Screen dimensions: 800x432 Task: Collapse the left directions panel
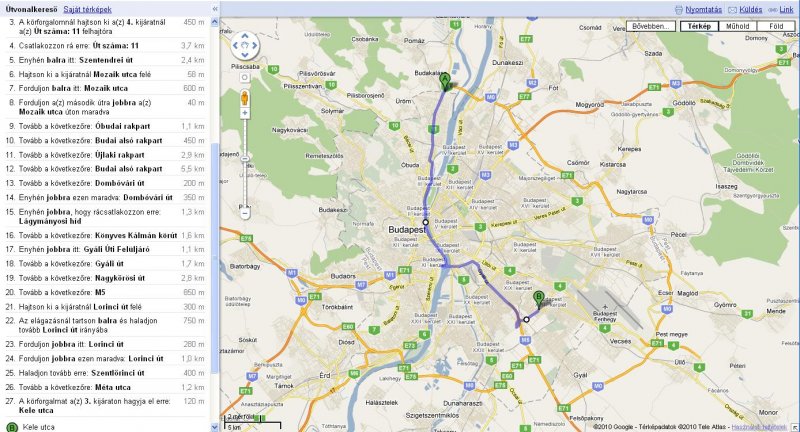click(x=215, y=9)
